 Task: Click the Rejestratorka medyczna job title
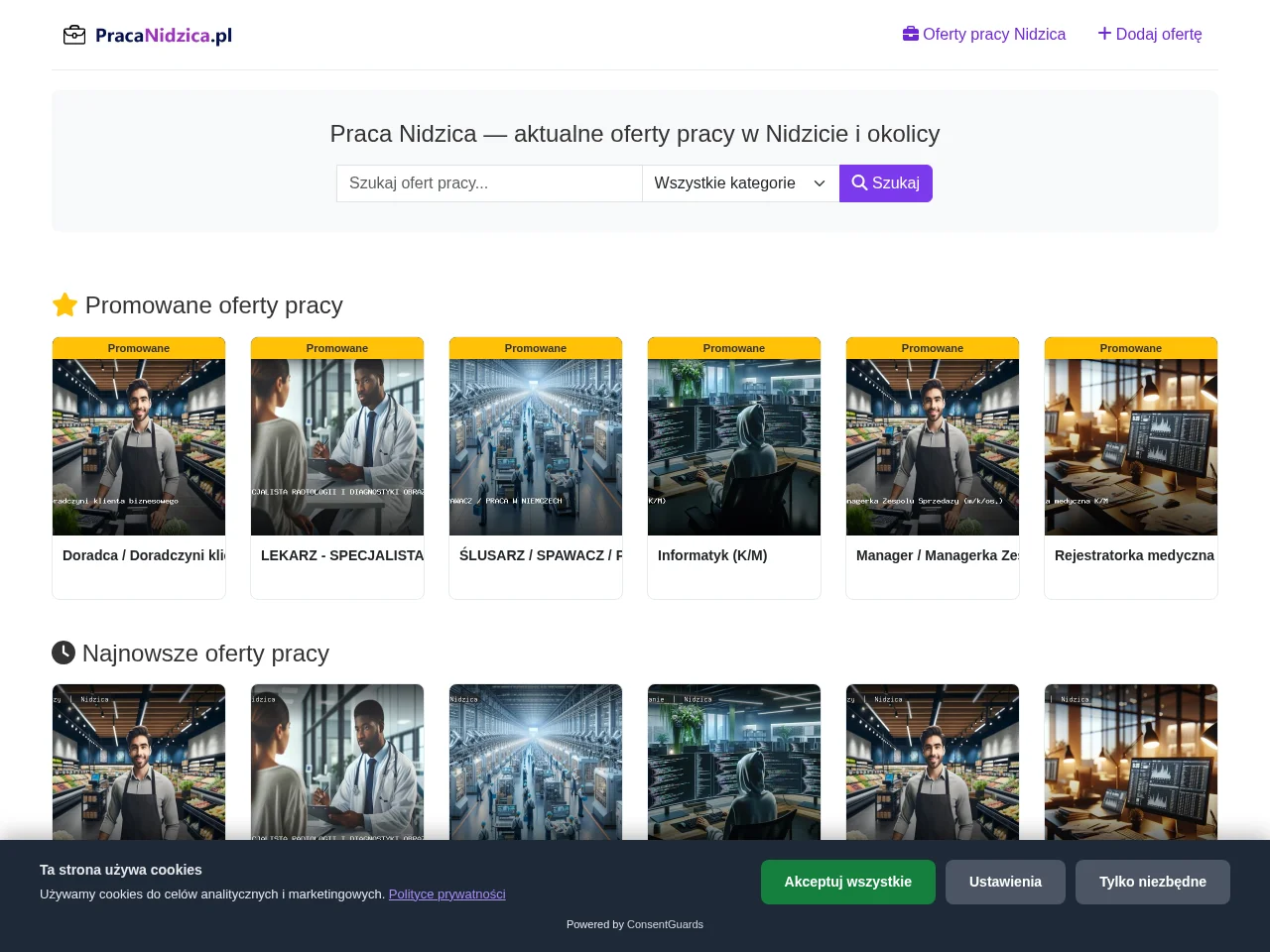1134,555
